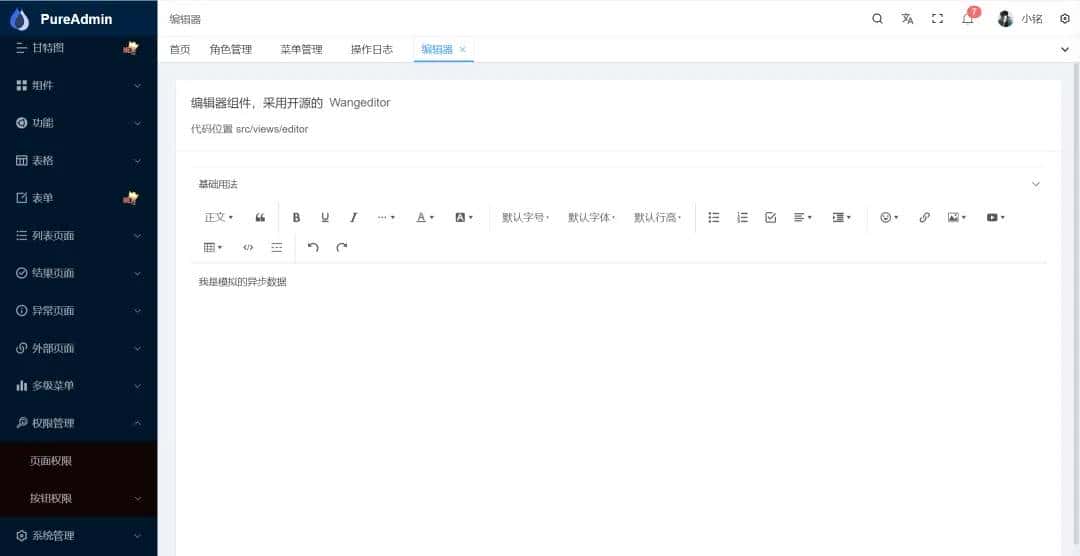Toggle underline formatting
The width and height of the screenshot is (1080, 556).
(325, 217)
